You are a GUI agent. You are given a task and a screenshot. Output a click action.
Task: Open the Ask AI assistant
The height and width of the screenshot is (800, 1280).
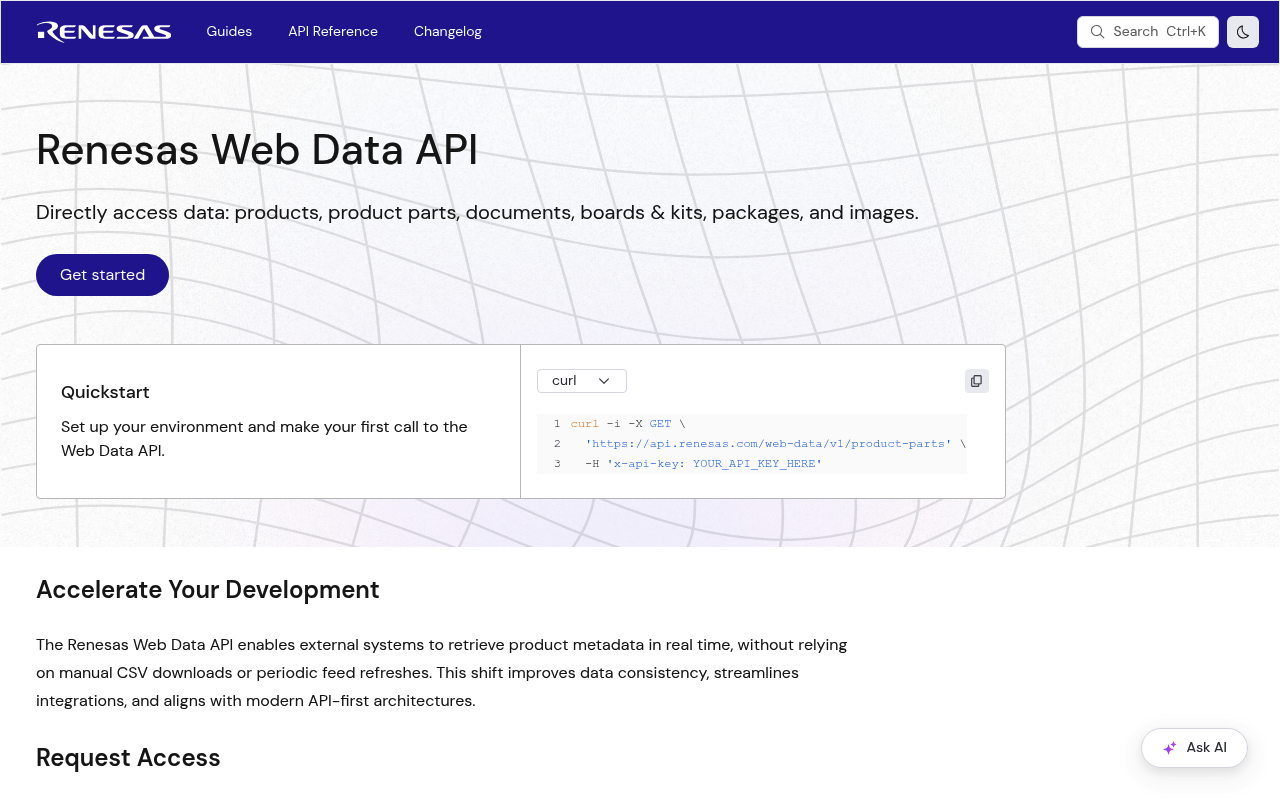[x=1194, y=748]
